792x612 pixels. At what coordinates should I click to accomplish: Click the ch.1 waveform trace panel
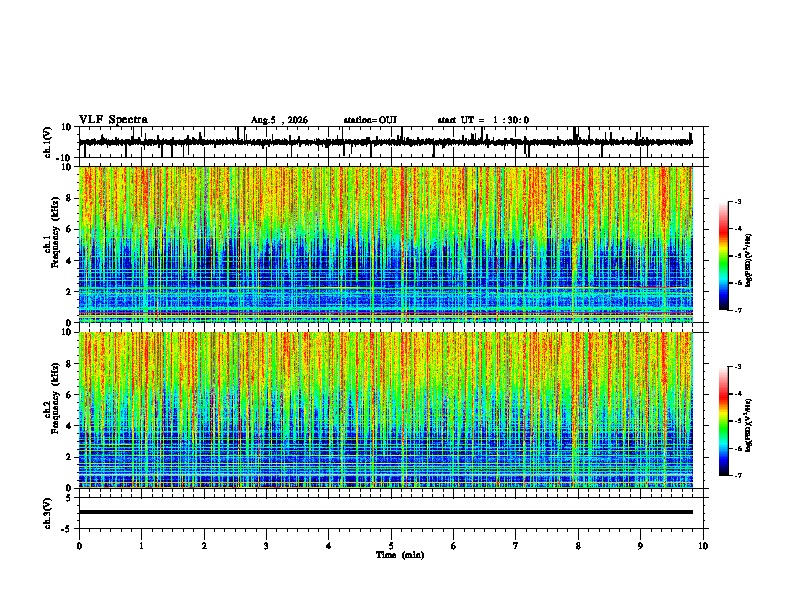[391, 142]
